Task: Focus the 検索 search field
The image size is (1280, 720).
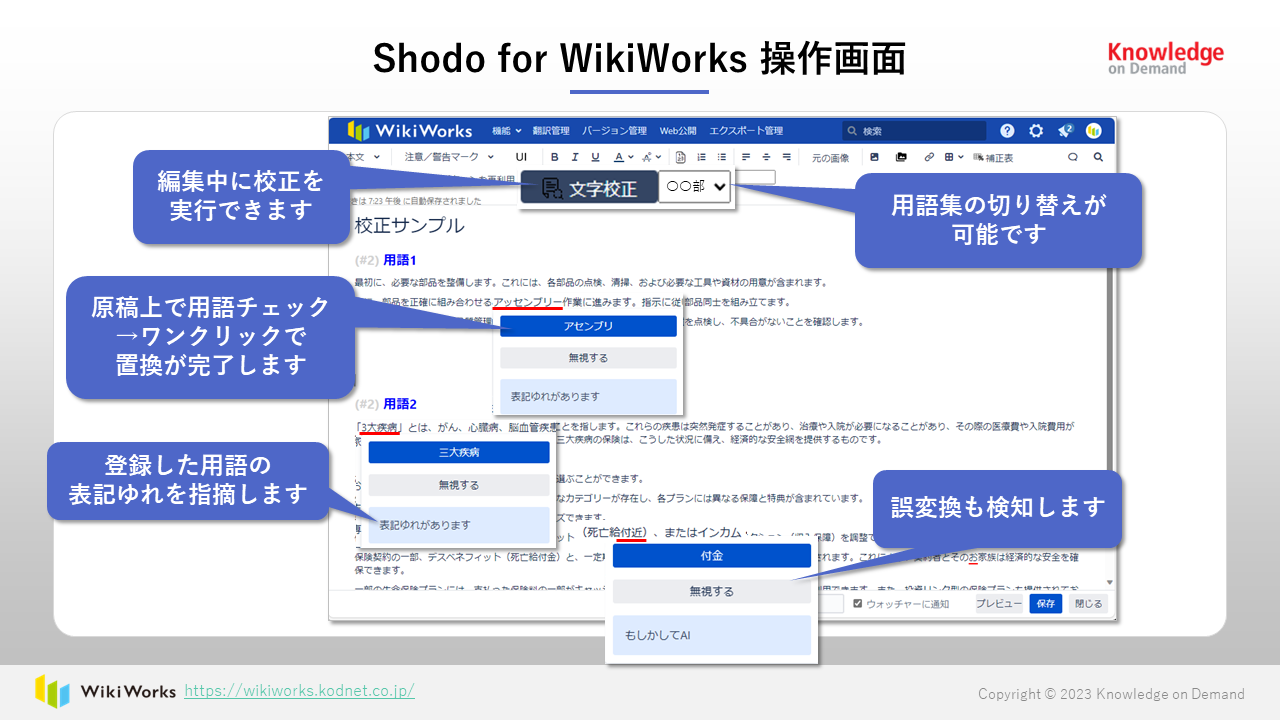Action: pos(914,131)
